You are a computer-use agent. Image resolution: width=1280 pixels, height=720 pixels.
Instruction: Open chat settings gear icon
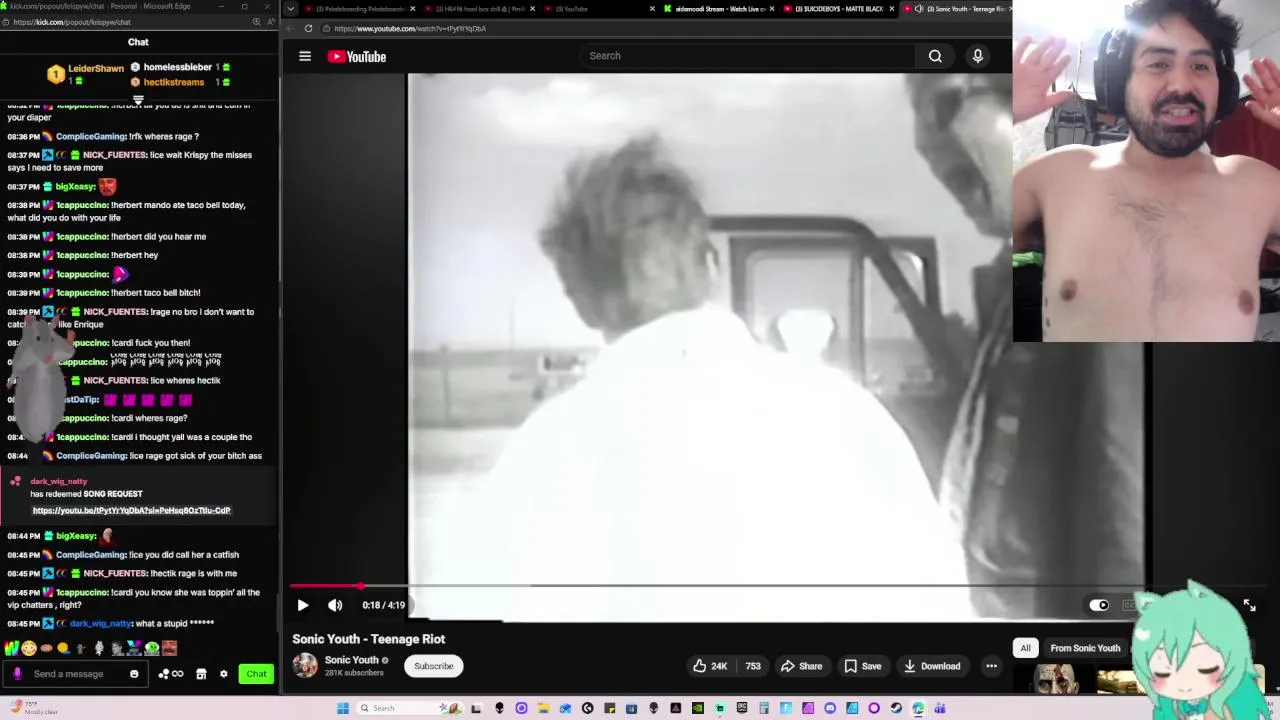pos(224,674)
